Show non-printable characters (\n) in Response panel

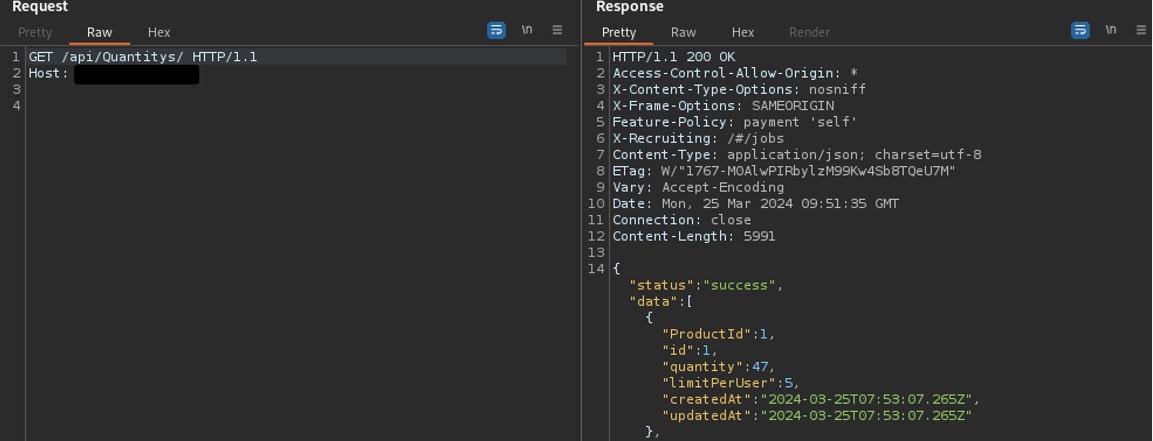click(1111, 31)
